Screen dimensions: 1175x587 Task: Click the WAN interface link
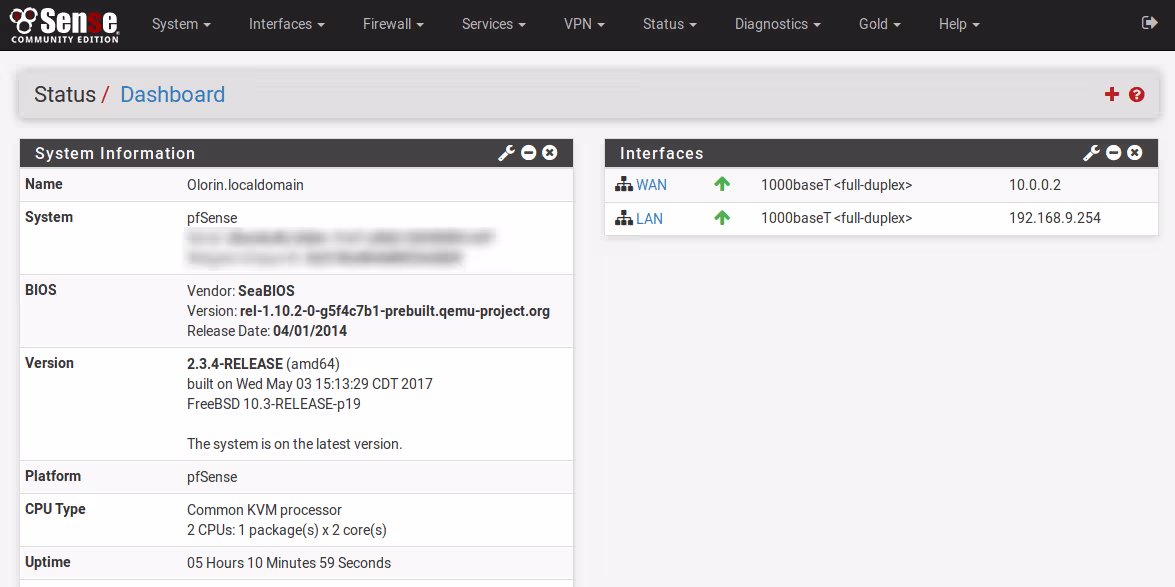[x=651, y=185]
